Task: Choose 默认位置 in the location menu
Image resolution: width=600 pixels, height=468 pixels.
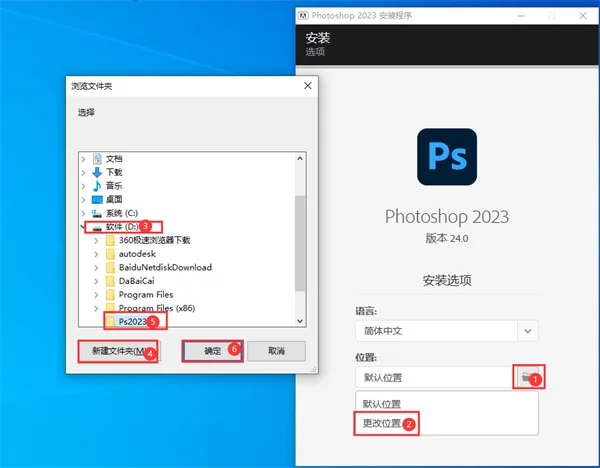Action: click(382, 404)
